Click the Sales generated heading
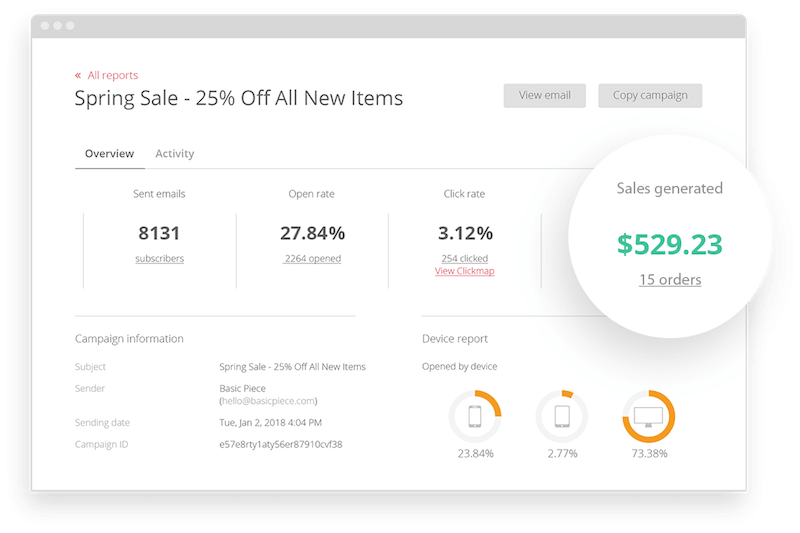The width and height of the screenshot is (800, 533). (x=669, y=188)
